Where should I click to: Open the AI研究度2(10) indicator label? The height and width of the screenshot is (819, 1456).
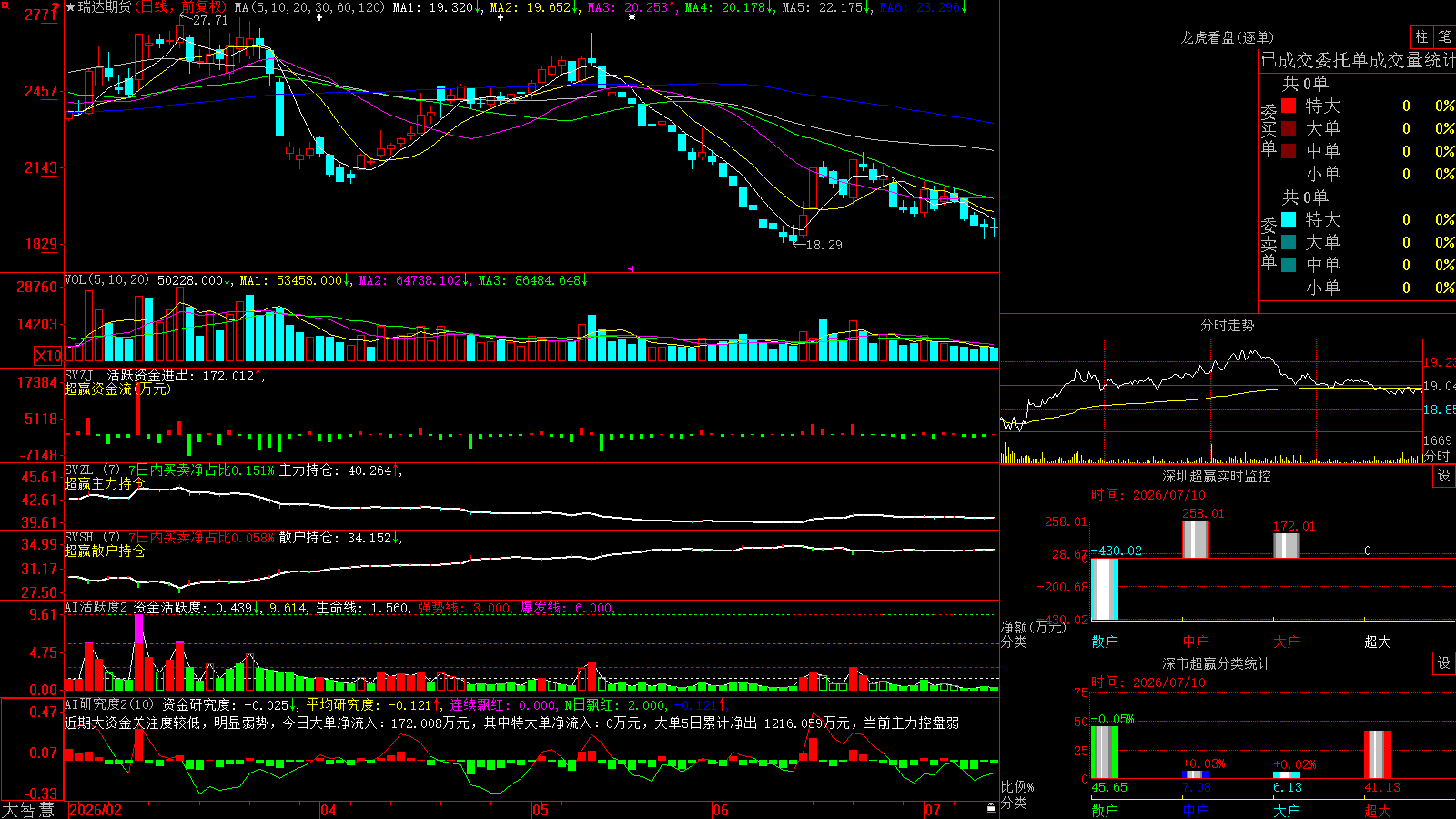110,704
